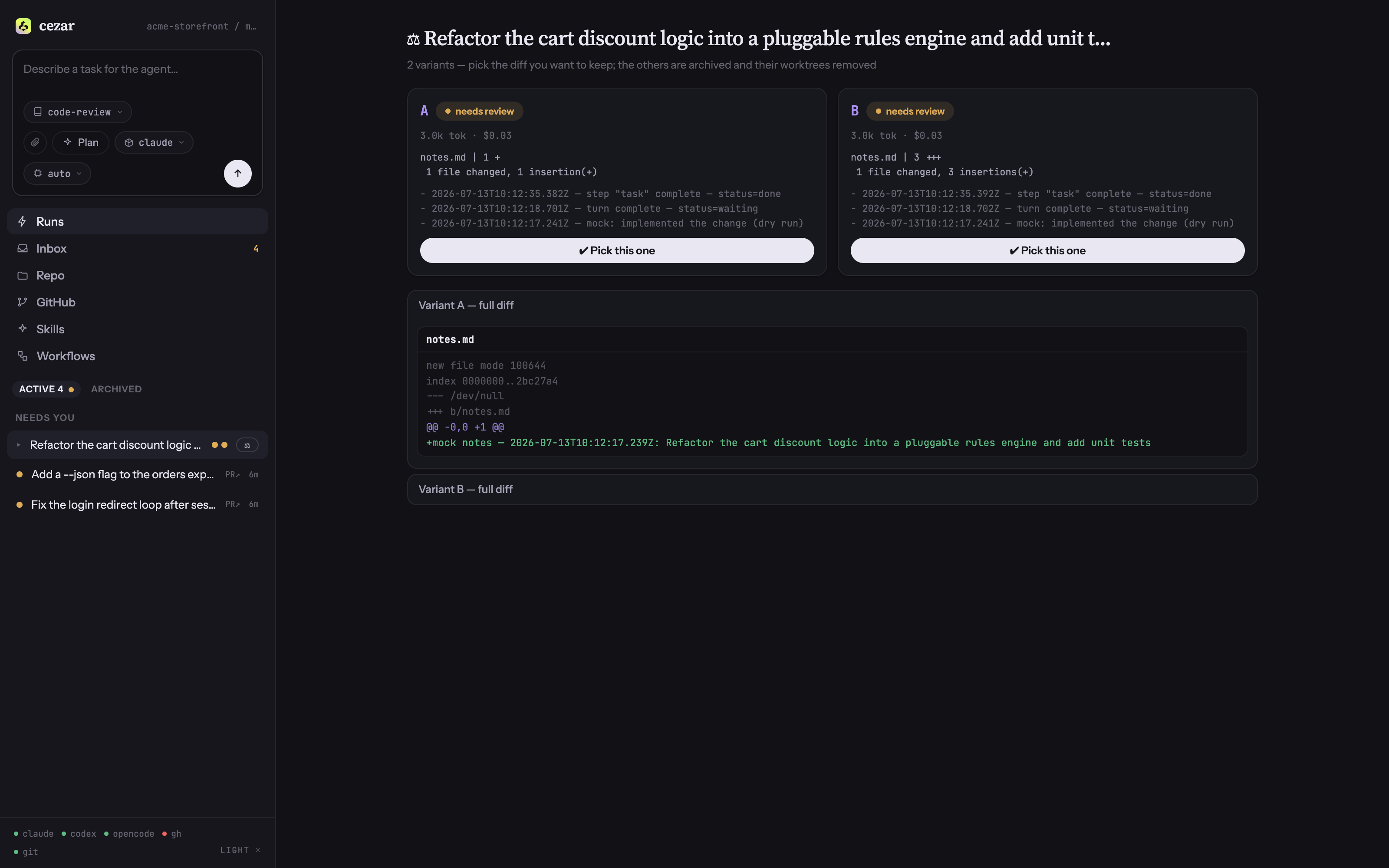1389x868 pixels.
Task: Click the variant A letter label
Action: click(424, 111)
